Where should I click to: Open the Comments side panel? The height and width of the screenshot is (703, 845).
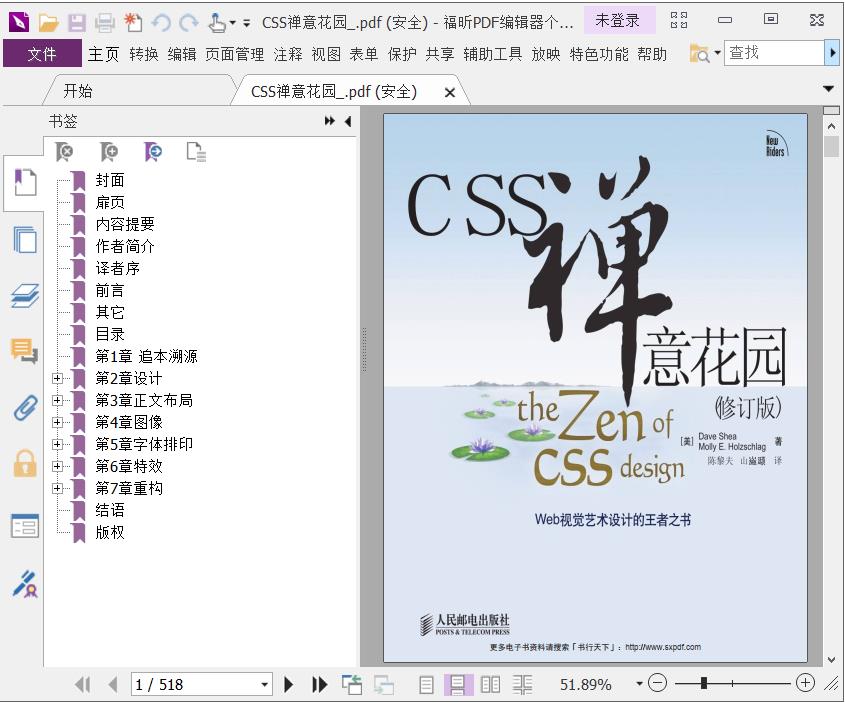pos(25,351)
